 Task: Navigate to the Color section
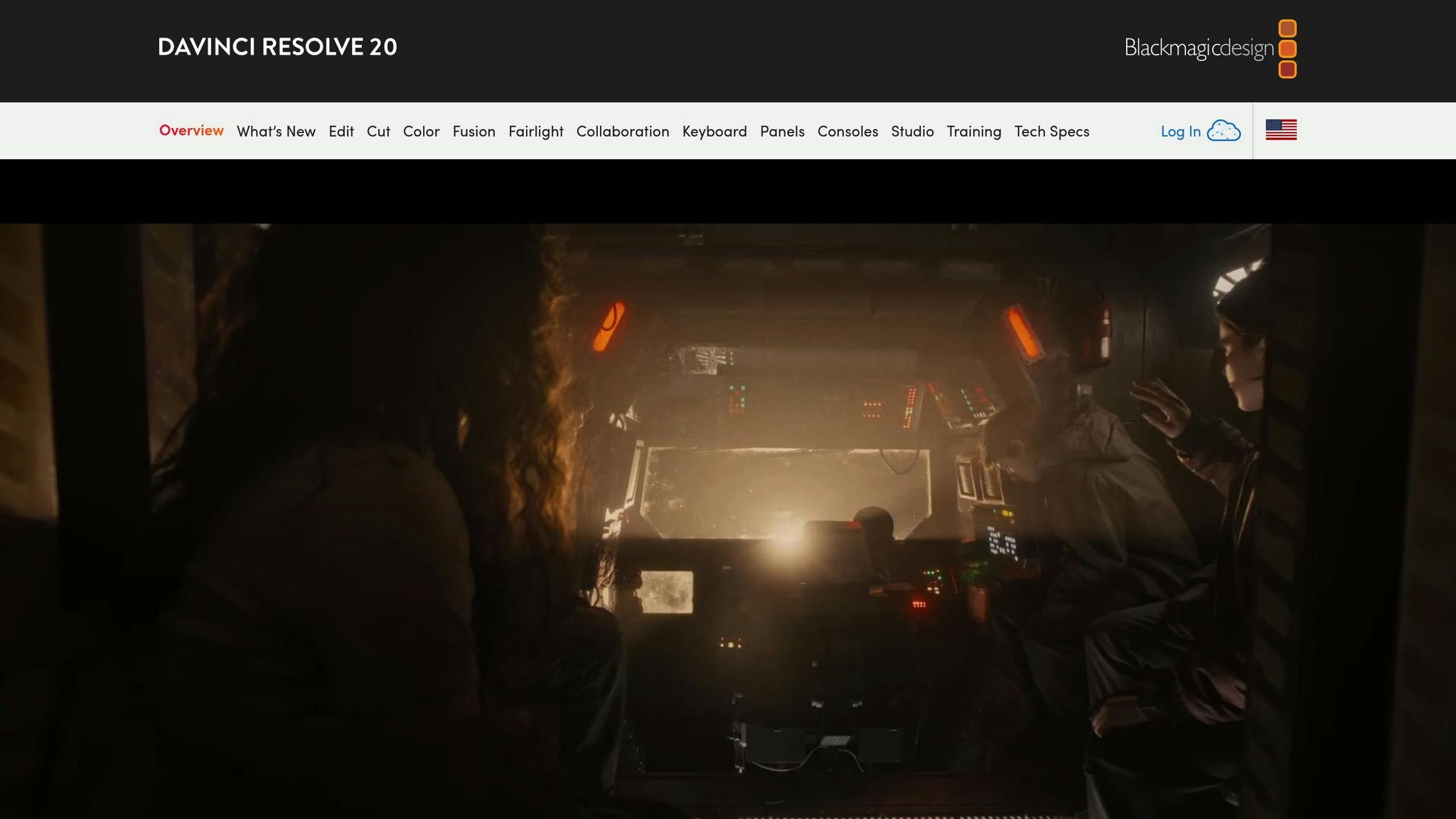click(x=421, y=132)
